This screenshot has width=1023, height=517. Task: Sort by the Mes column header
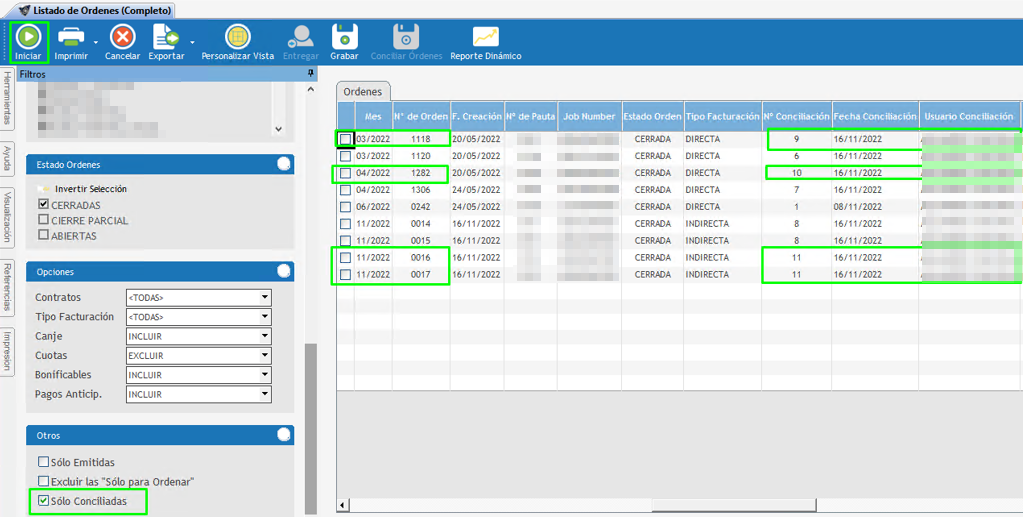(x=373, y=116)
